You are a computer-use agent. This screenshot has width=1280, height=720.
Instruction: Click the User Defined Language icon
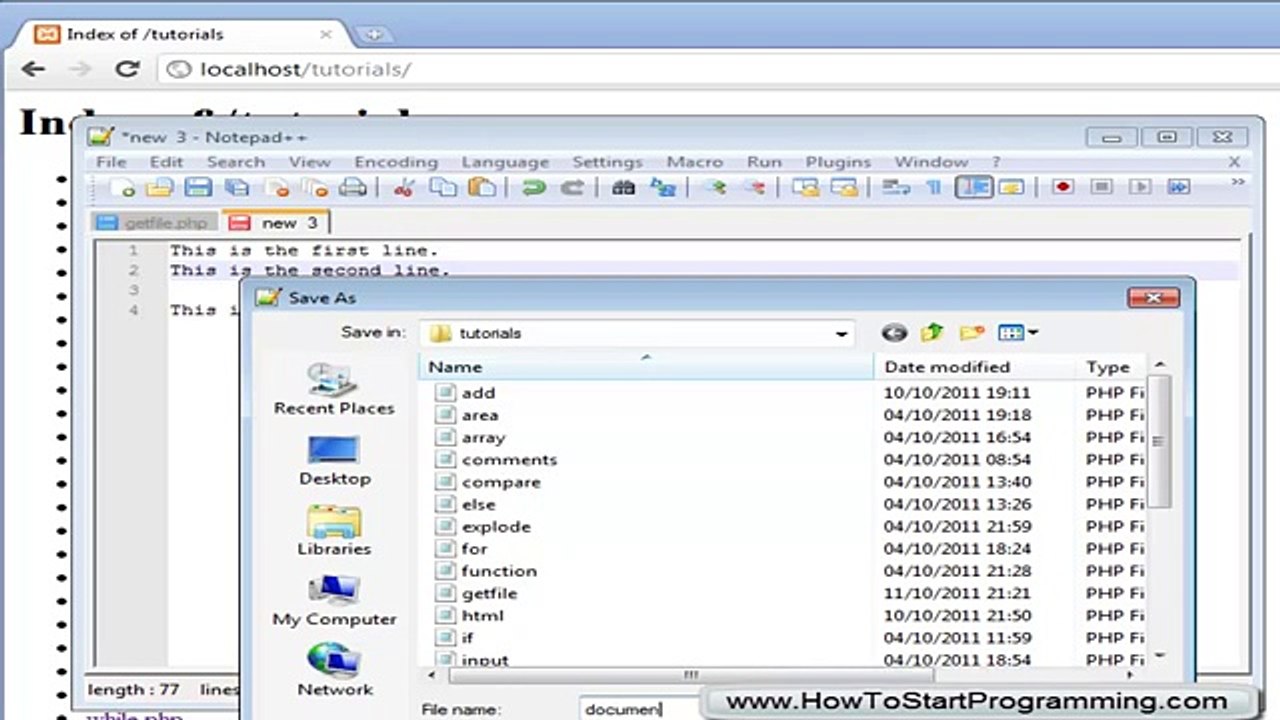point(1011,187)
